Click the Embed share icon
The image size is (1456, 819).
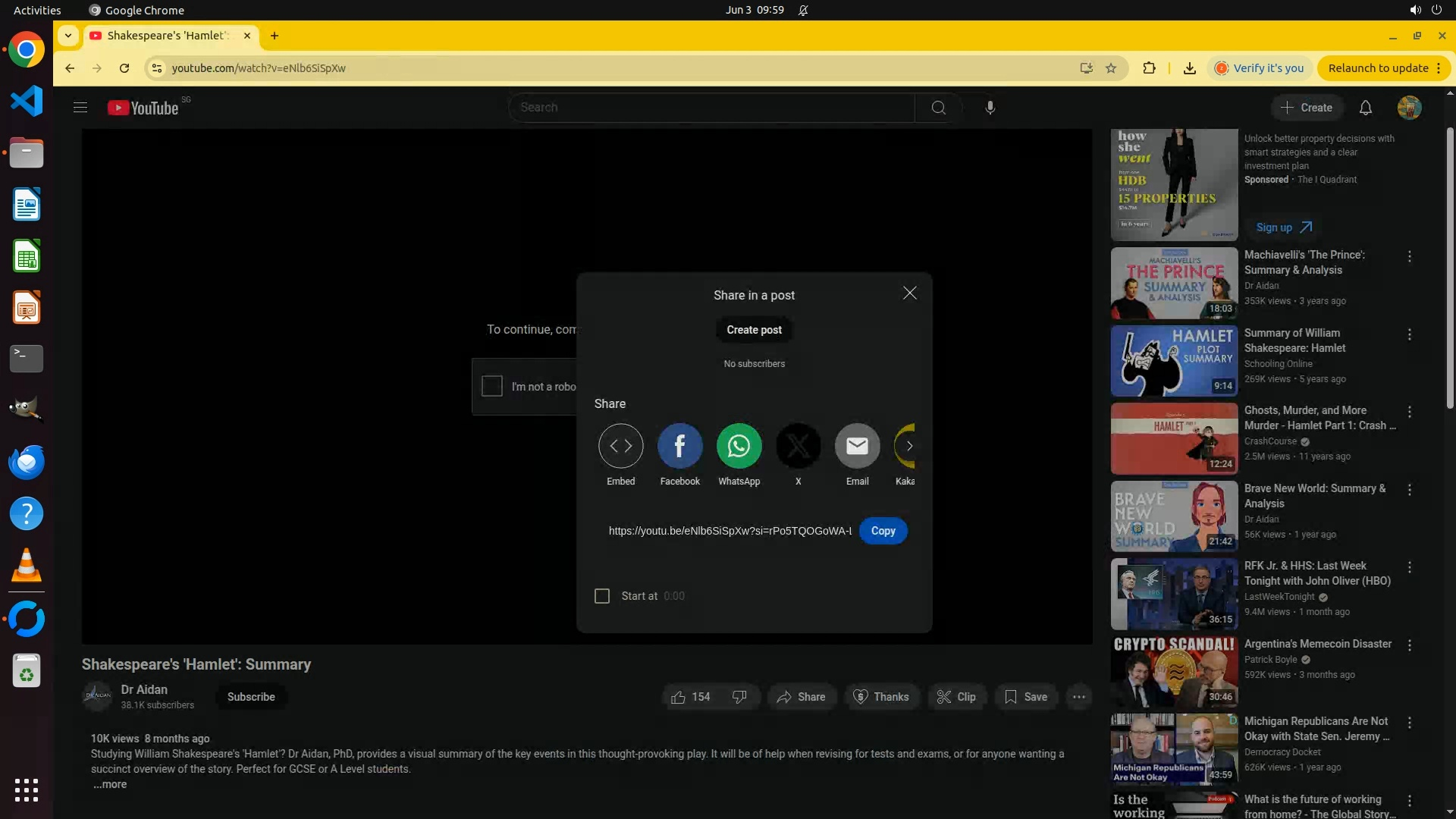[x=620, y=446]
